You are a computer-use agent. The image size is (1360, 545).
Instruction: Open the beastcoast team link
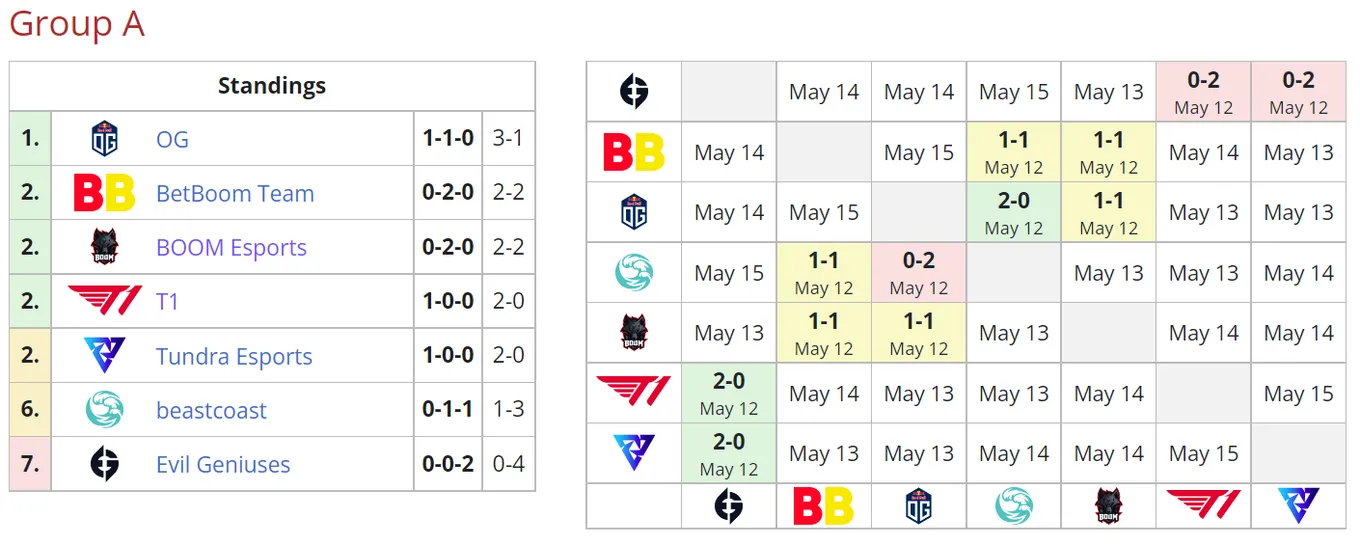tap(211, 410)
